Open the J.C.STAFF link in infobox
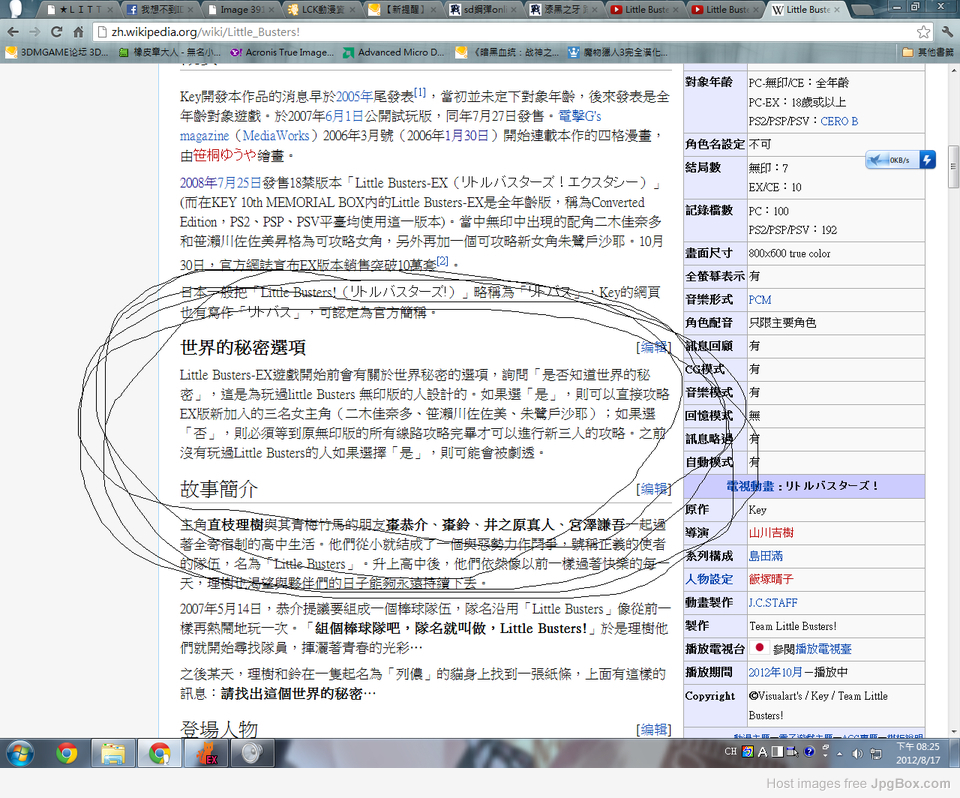 click(x=772, y=602)
